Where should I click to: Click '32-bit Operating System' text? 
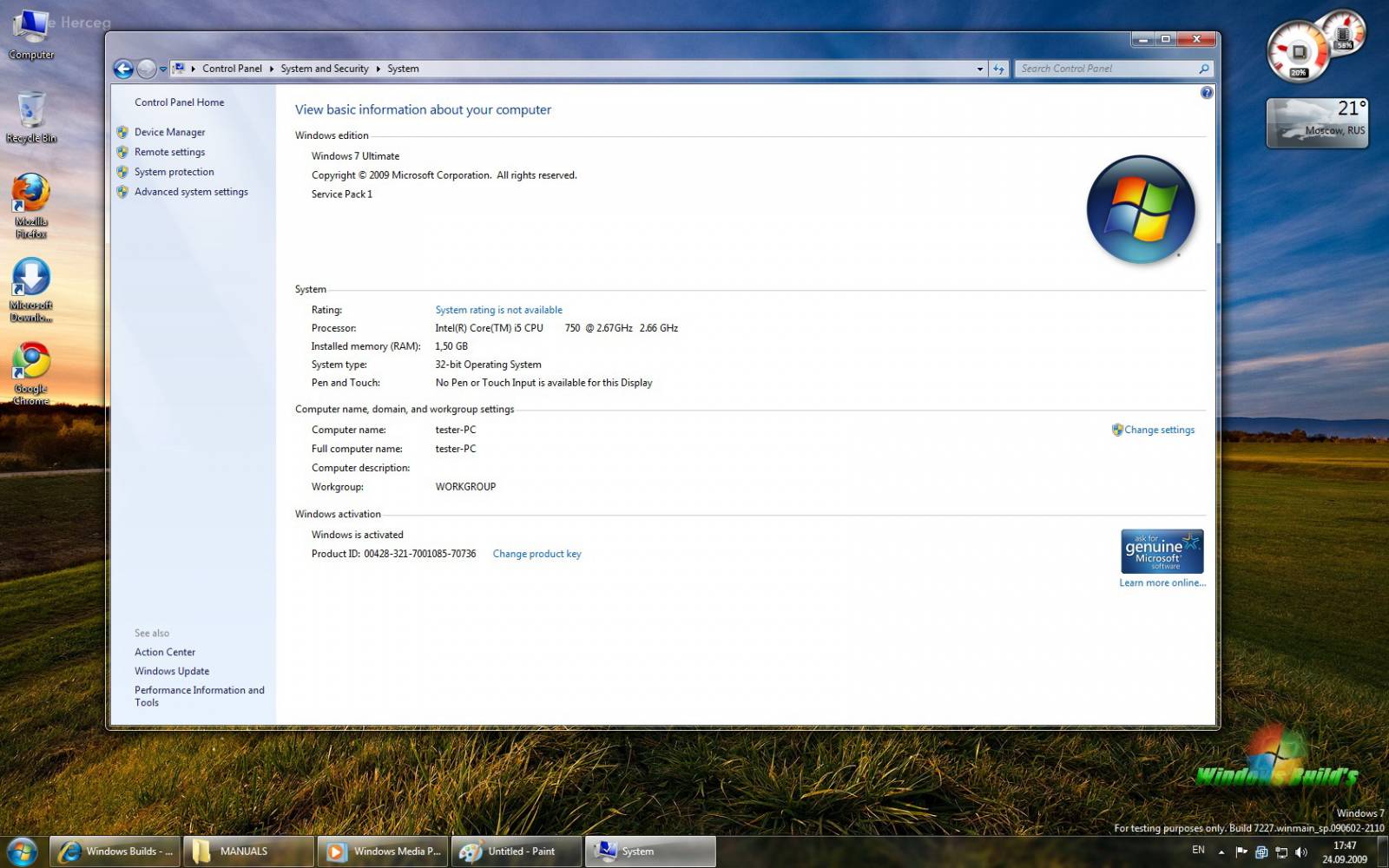(x=488, y=365)
